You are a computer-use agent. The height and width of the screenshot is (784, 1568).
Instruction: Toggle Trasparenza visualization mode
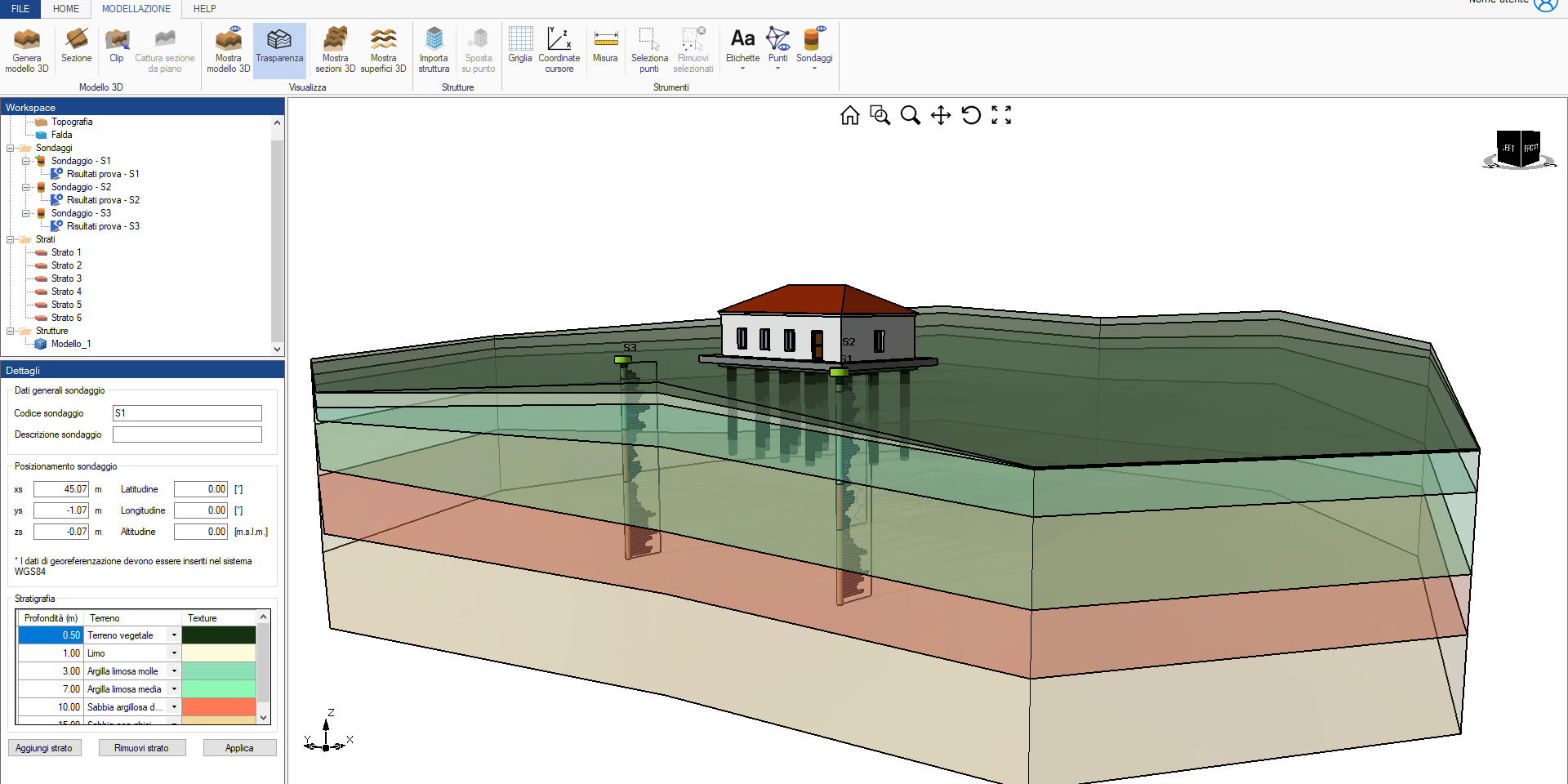coord(279,49)
